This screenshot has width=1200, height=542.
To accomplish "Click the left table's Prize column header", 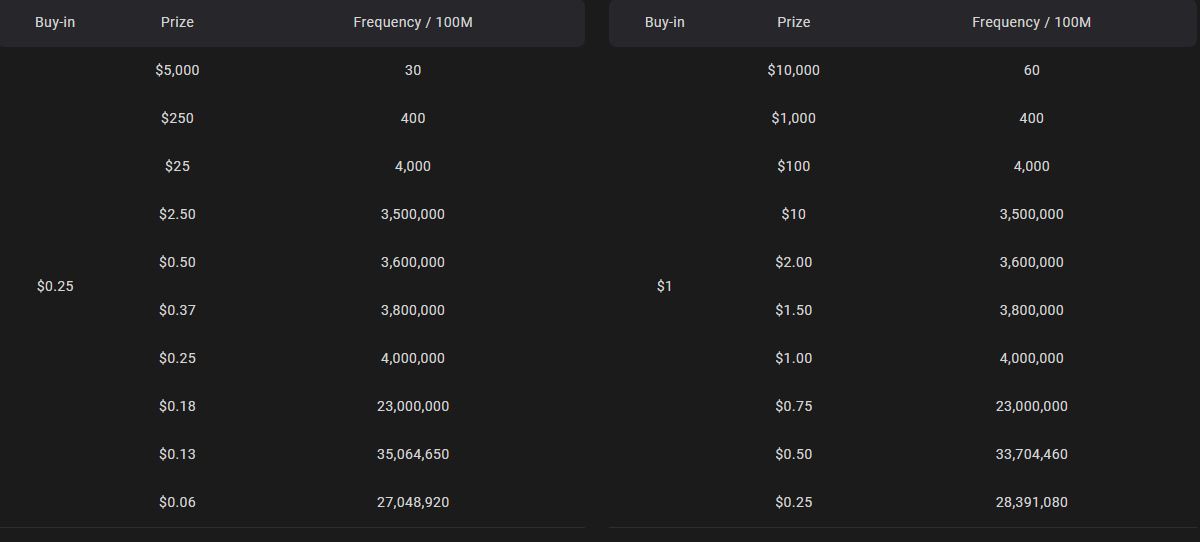I will [x=177, y=22].
